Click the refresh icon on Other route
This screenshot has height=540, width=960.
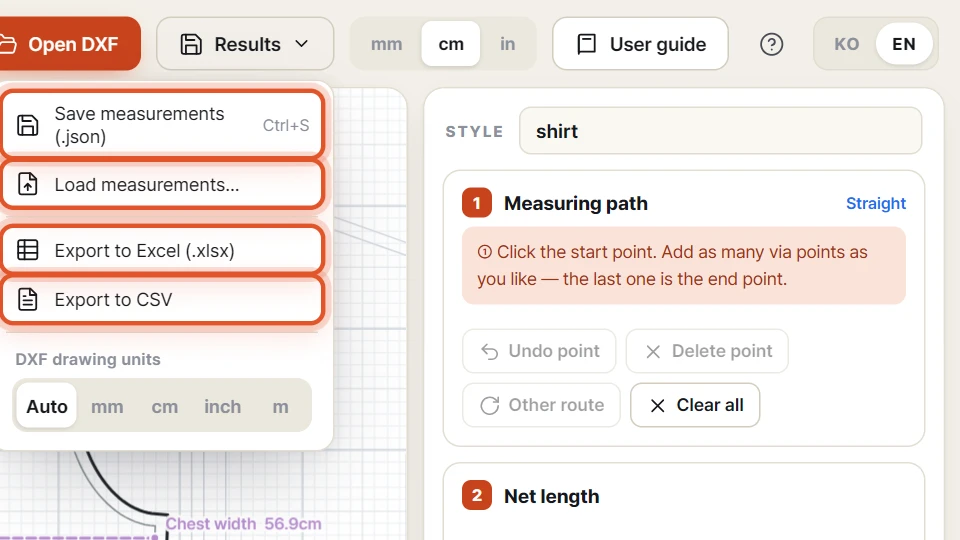[x=489, y=405]
